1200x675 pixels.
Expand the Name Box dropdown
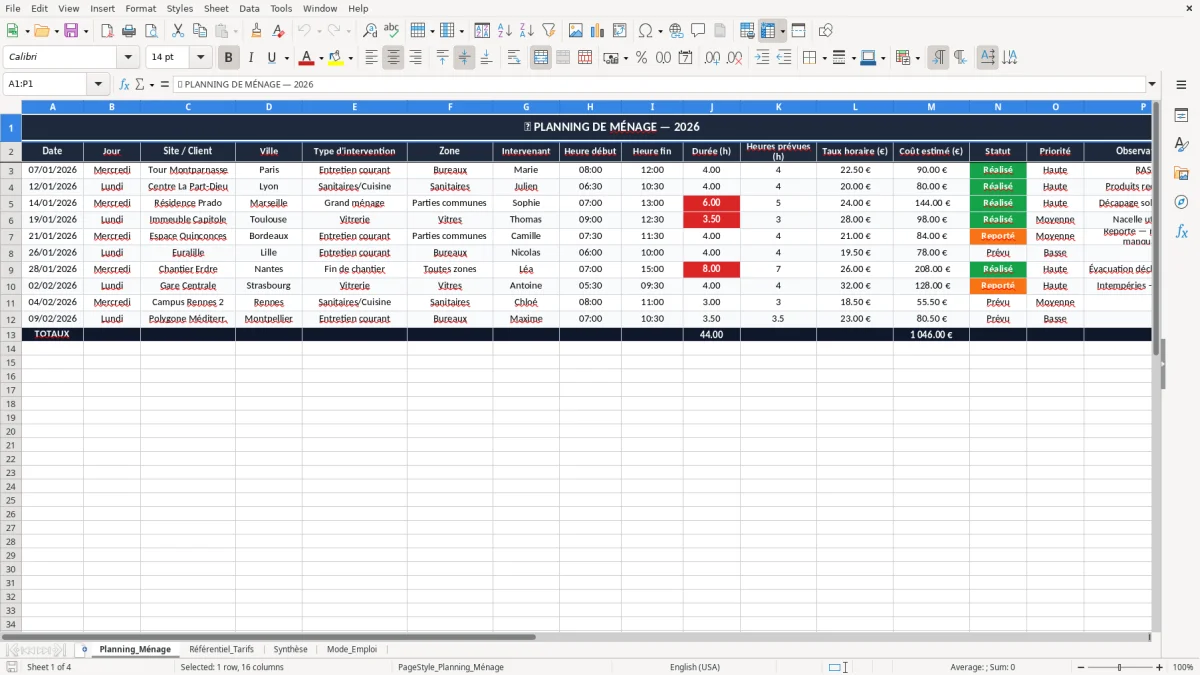click(x=98, y=84)
